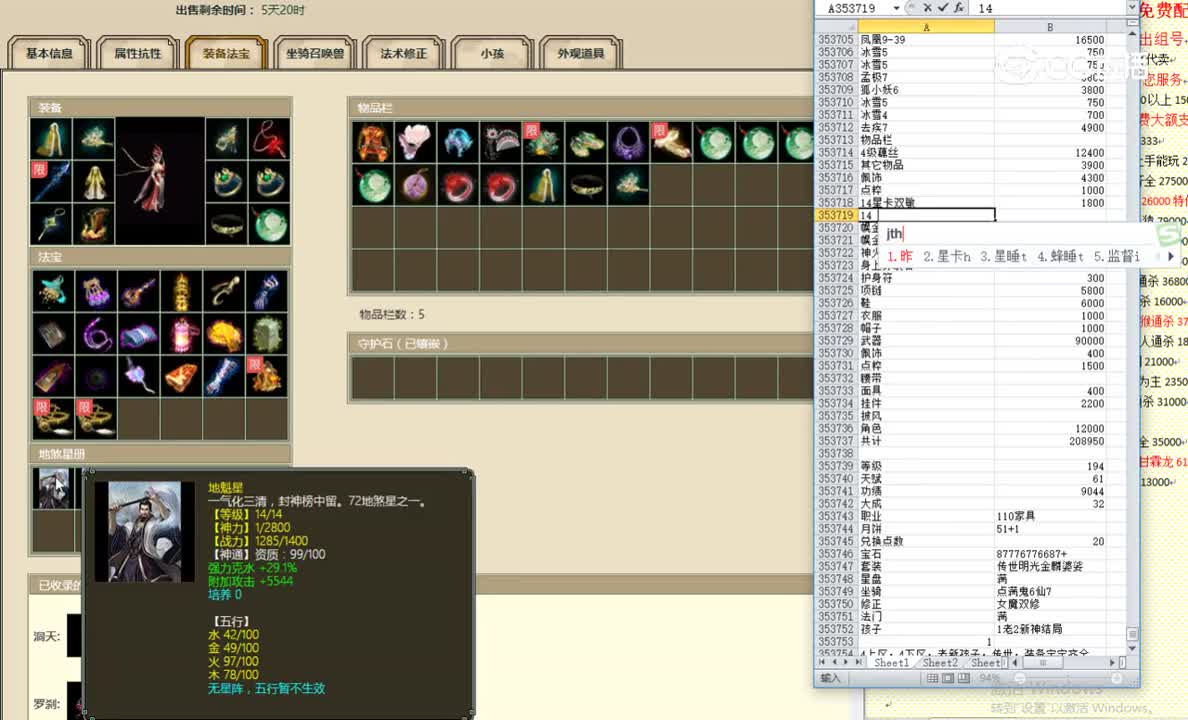Show next IME candidates arrow
Image resolution: width=1188 pixels, height=720 pixels.
click(x=1171, y=257)
